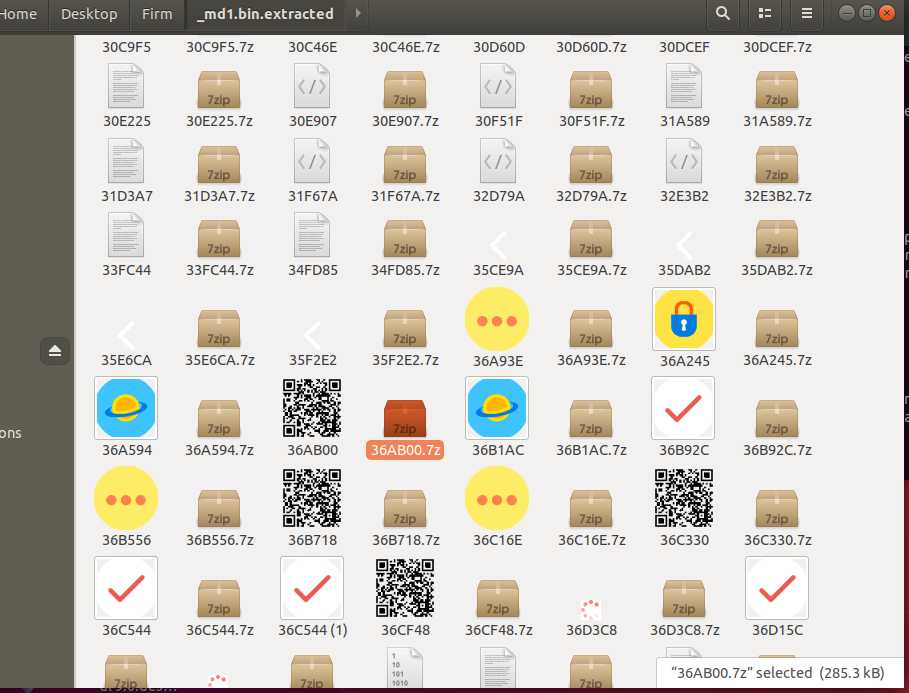Select the 36C544 checkmark image

(126, 588)
